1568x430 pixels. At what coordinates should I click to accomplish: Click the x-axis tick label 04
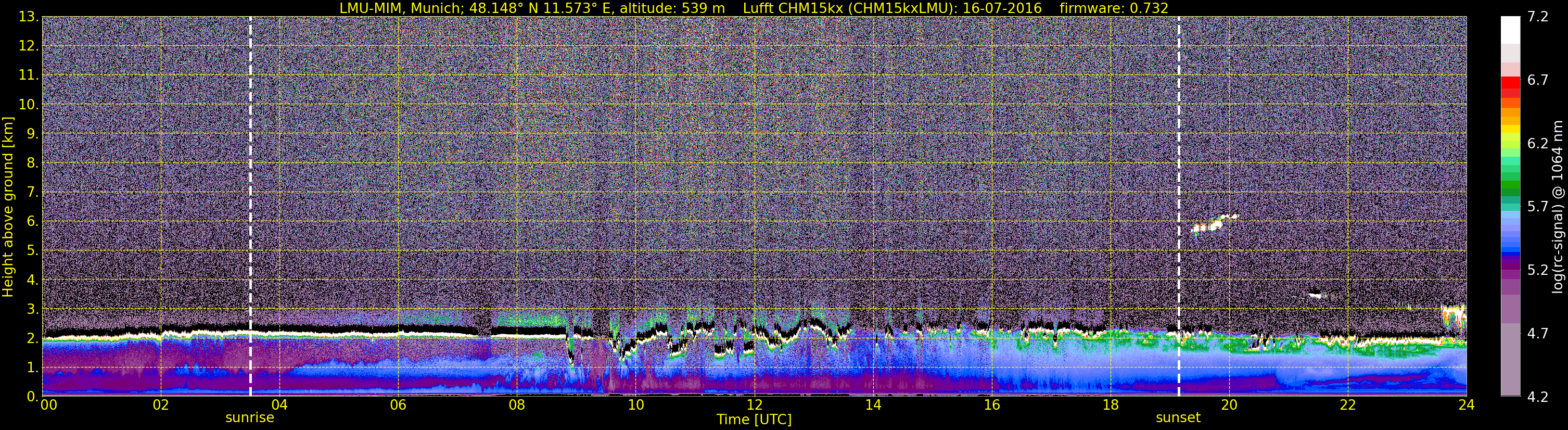[279, 404]
